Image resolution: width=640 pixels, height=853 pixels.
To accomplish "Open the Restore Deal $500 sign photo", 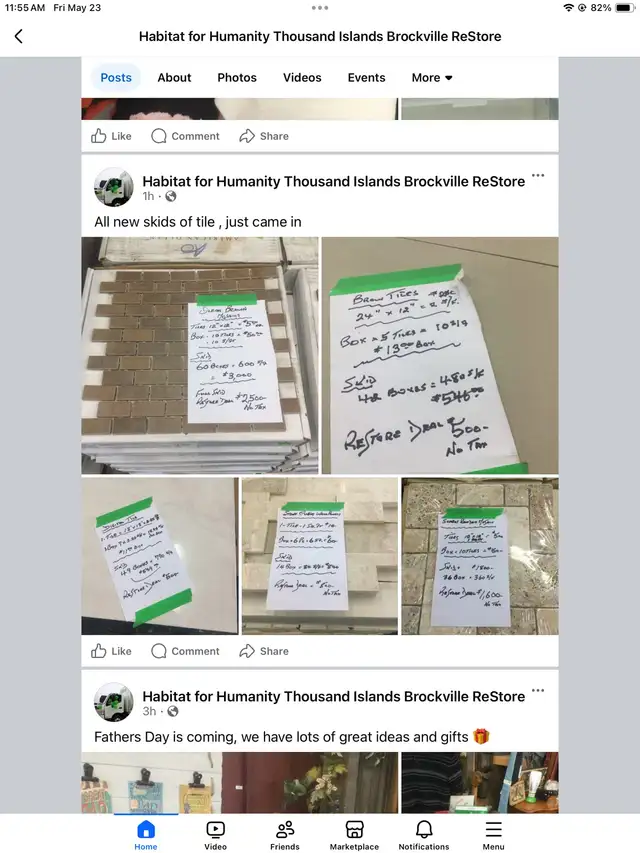I will click(x=440, y=355).
